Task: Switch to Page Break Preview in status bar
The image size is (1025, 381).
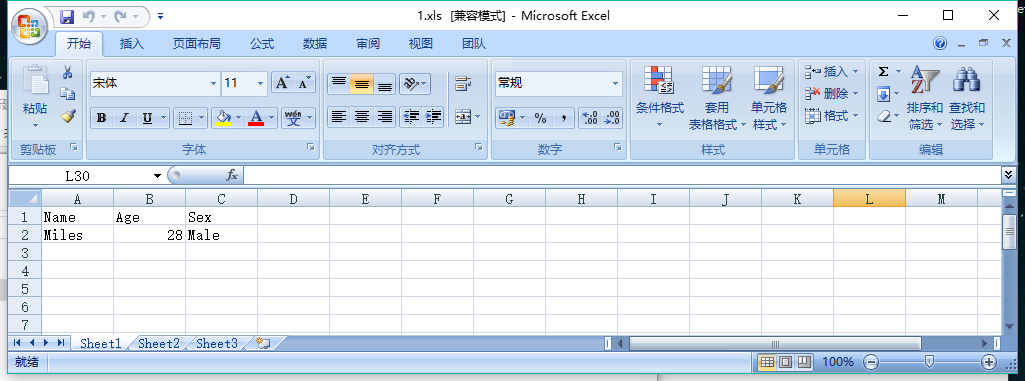Action: tap(804, 361)
